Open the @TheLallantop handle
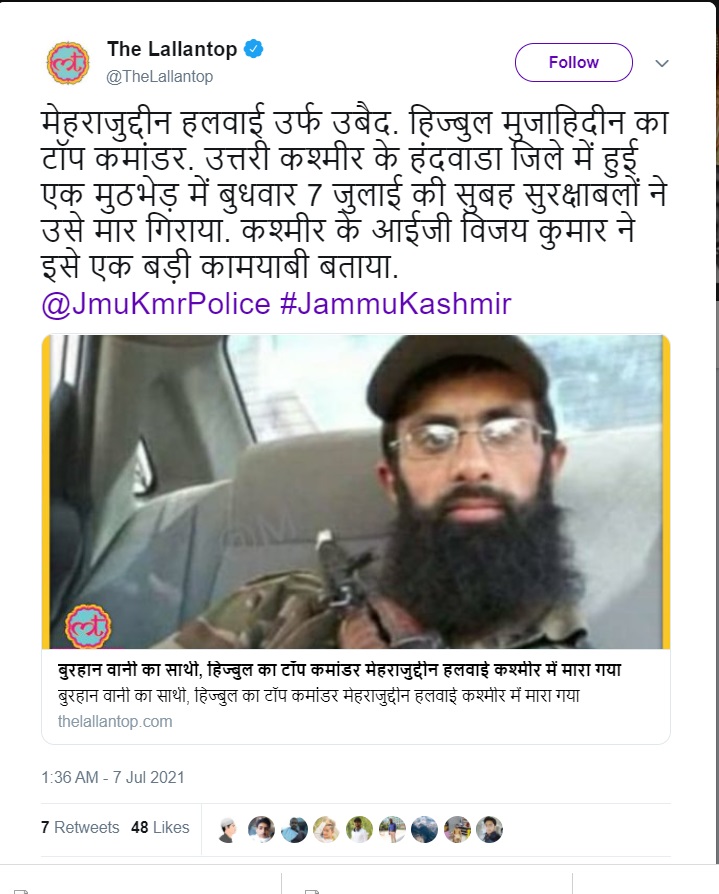 pos(160,76)
